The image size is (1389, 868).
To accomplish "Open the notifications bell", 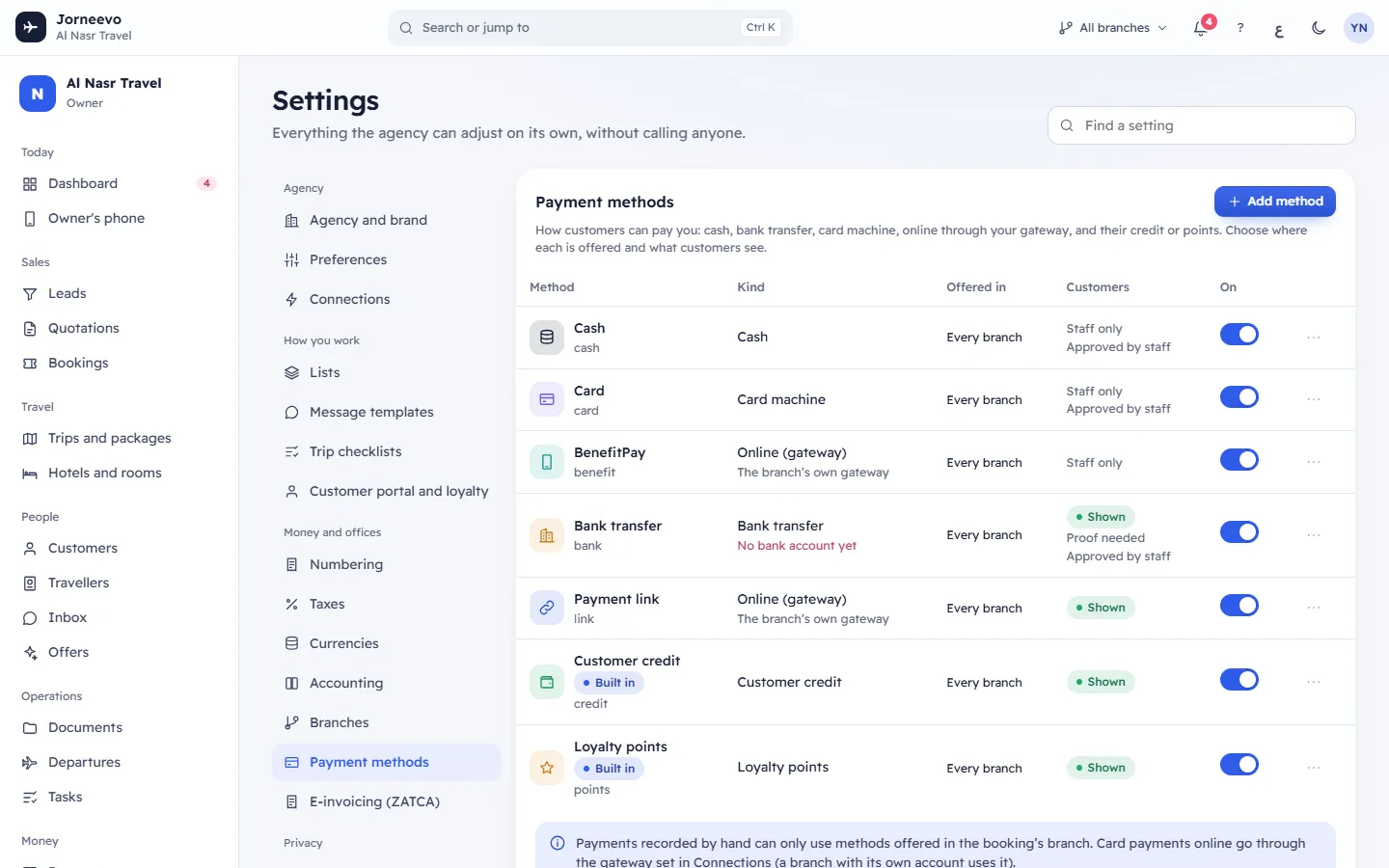I will (1201, 28).
